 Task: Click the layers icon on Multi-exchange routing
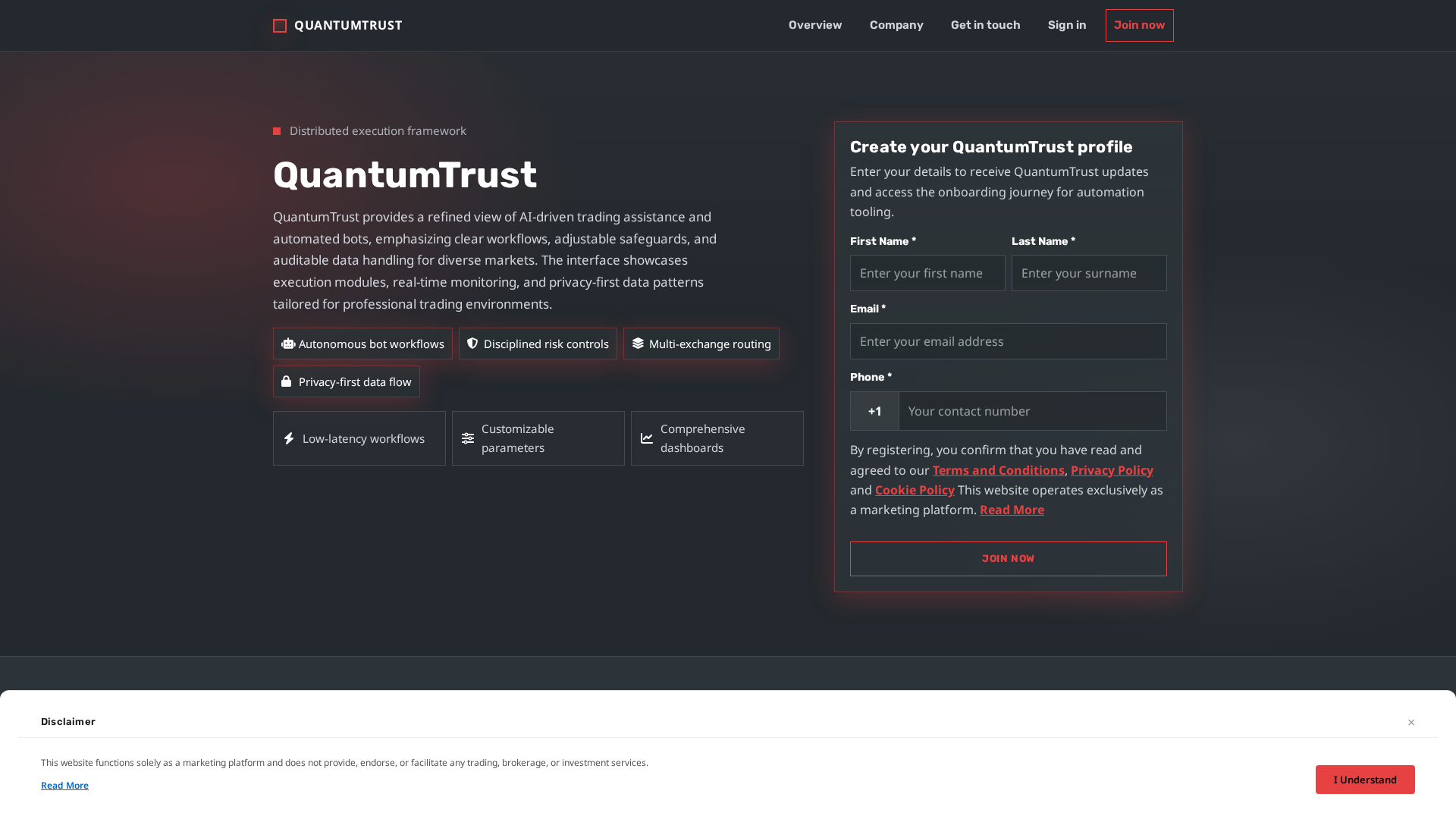click(638, 344)
